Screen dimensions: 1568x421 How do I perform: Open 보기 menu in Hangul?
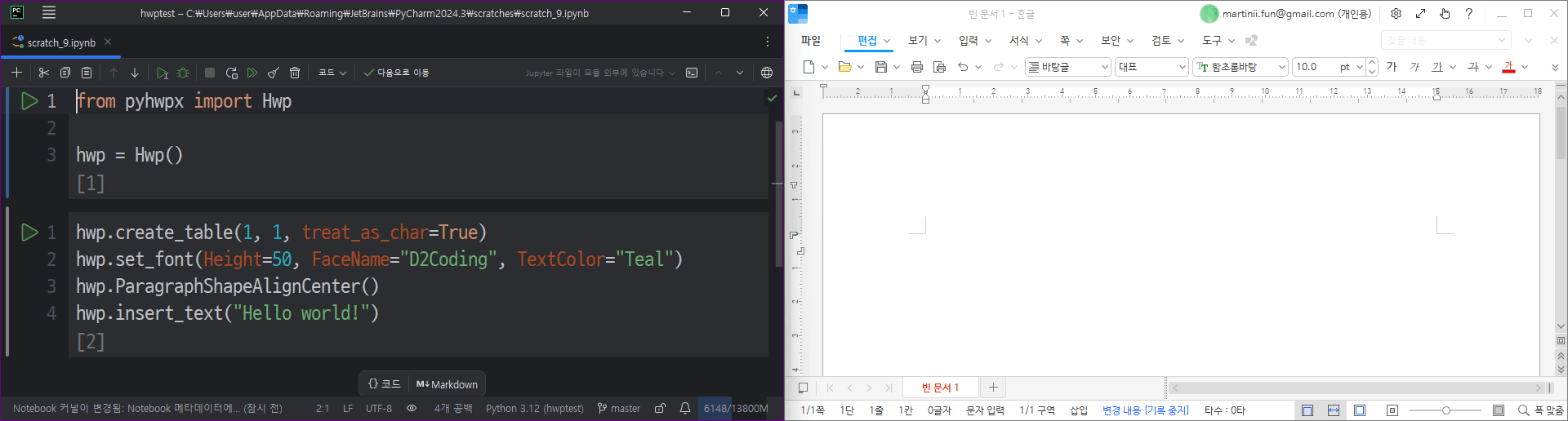pos(918,40)
